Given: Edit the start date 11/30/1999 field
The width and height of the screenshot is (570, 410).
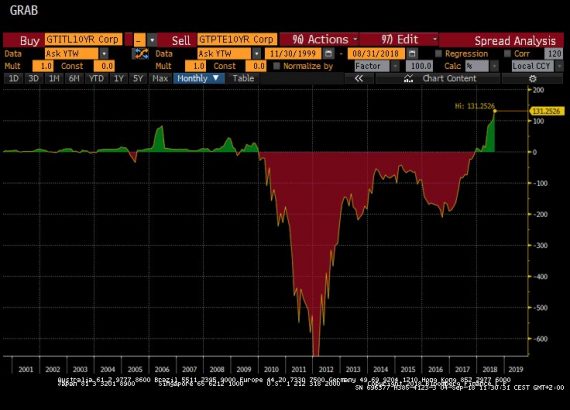Looking at the screenshot, I should pos(293,54).
